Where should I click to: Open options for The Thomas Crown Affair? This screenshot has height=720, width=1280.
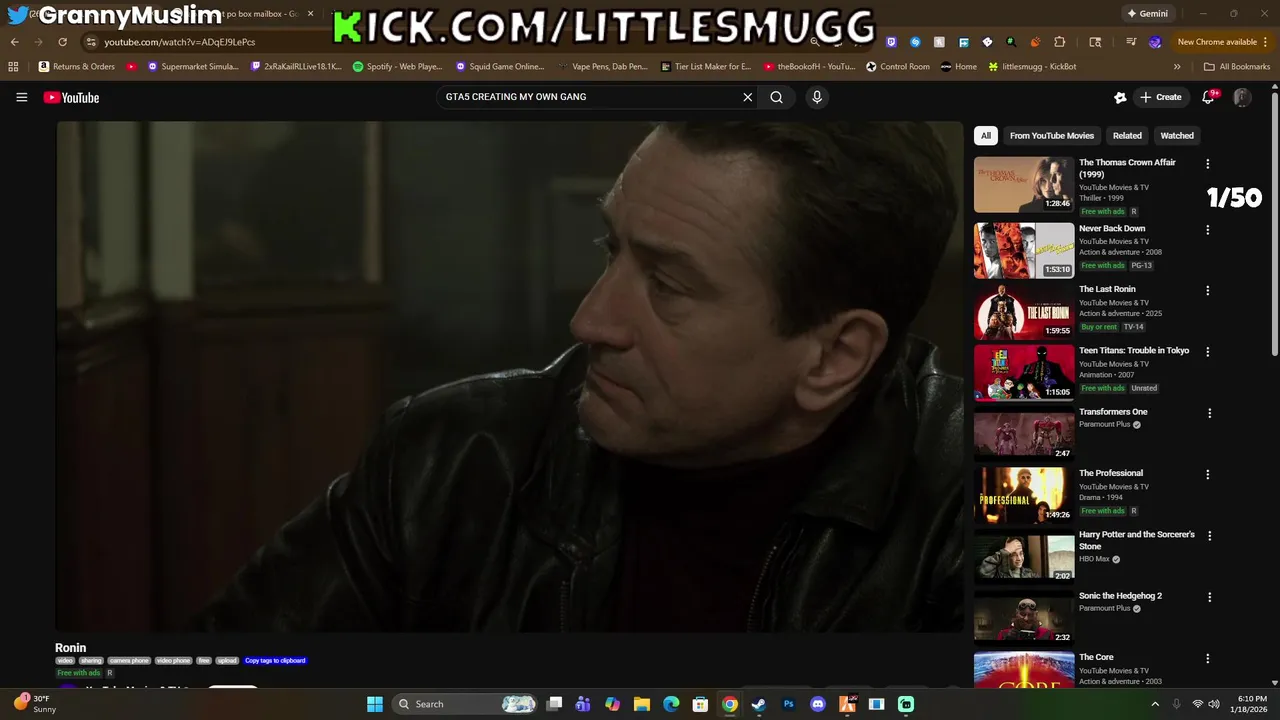pos(1207,164)
